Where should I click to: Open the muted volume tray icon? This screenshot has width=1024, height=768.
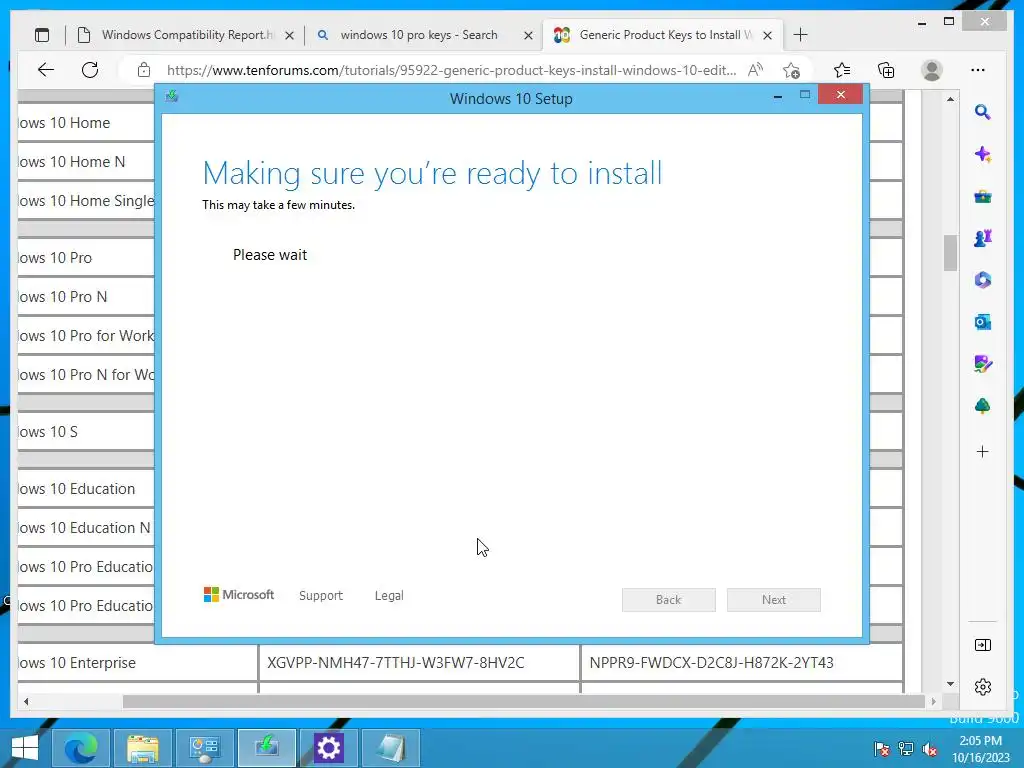[930, 749]
